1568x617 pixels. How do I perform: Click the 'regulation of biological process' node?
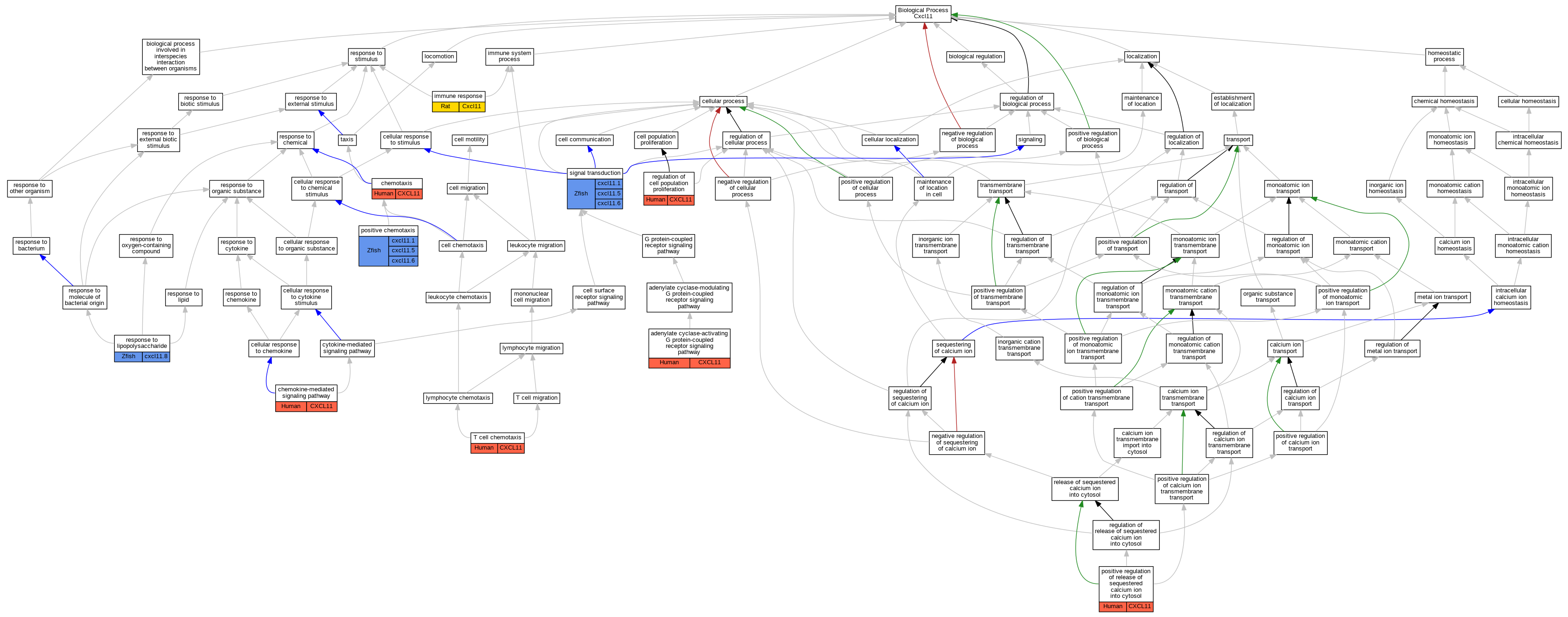(1027, 101)
